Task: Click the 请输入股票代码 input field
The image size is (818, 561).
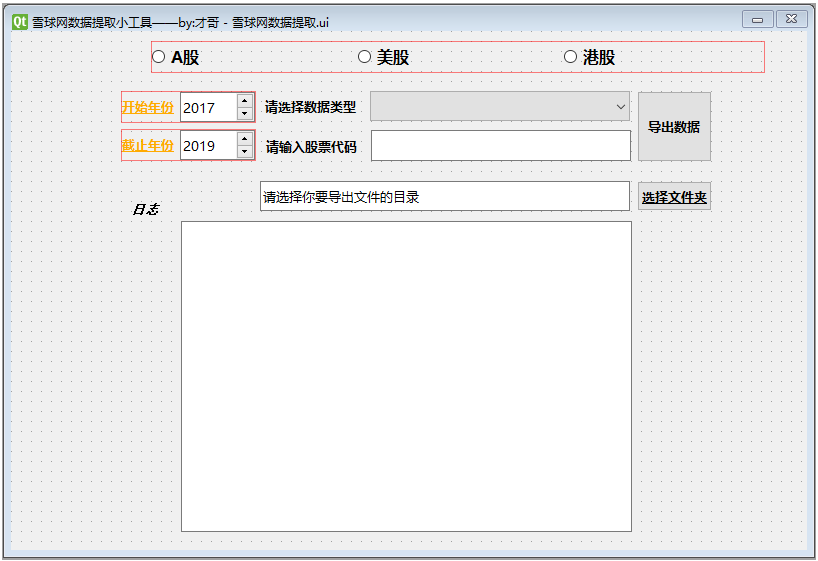Action: [x=501, y=146]
